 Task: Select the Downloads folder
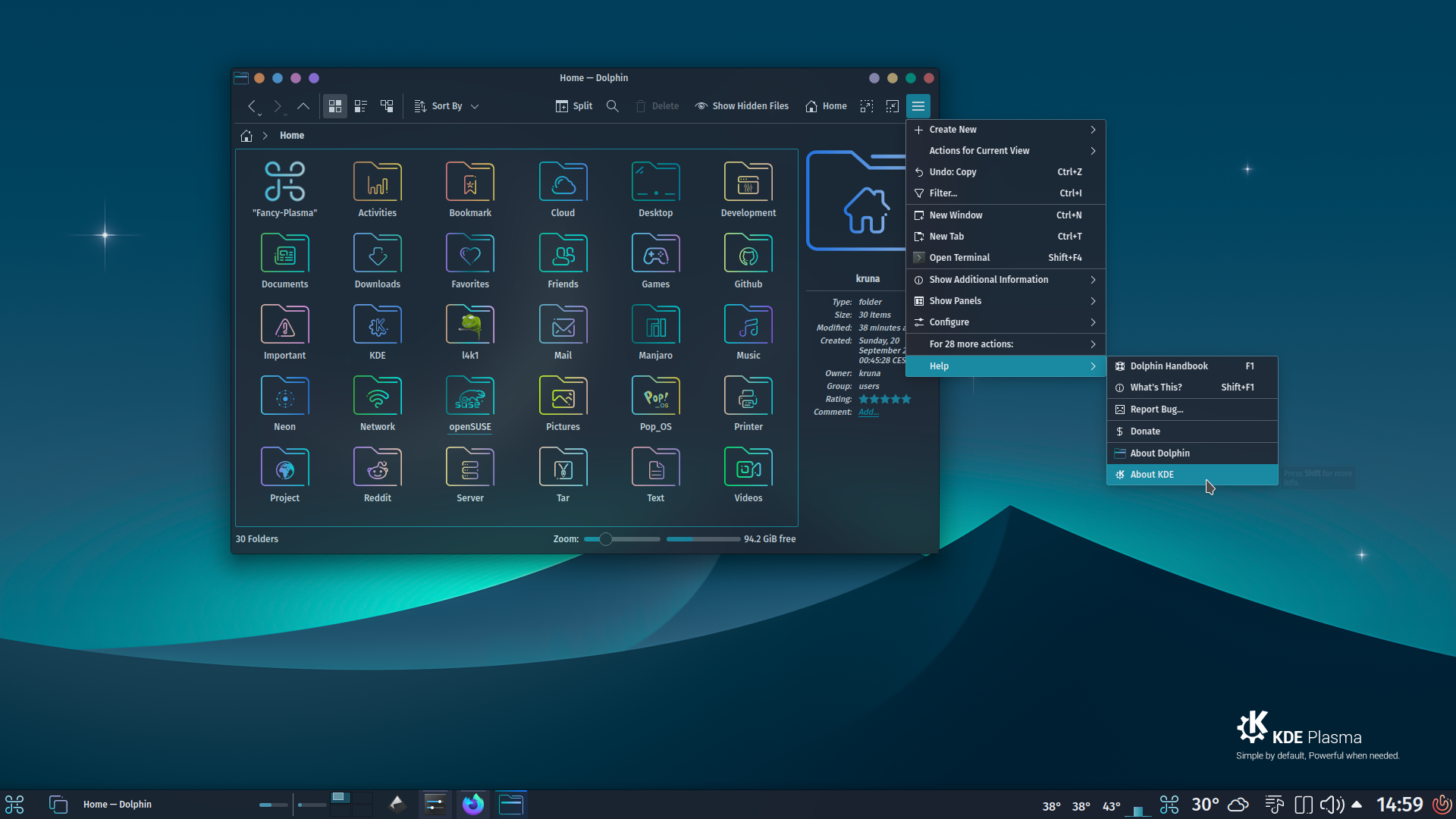[x=378, y=260]
